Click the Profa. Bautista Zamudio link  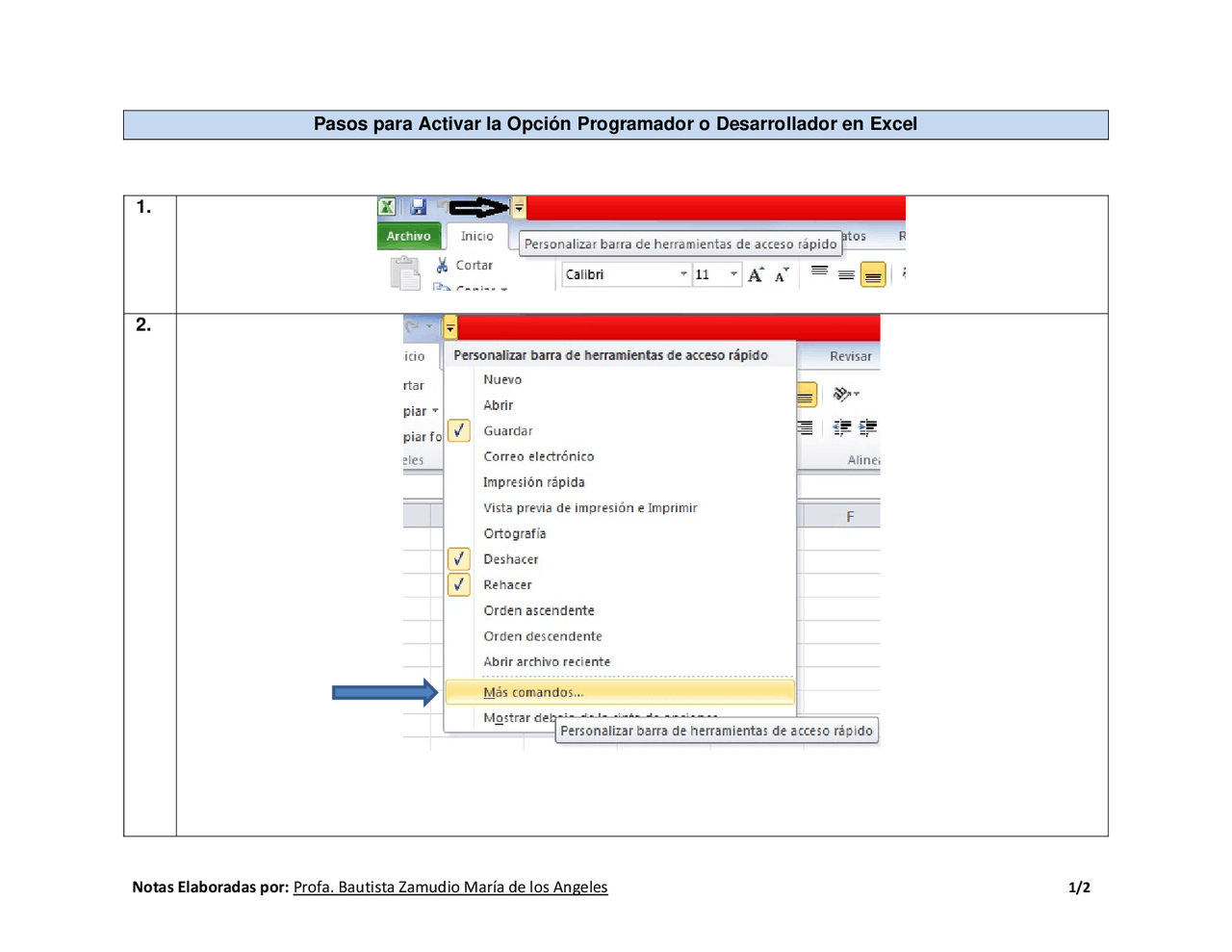449,887
